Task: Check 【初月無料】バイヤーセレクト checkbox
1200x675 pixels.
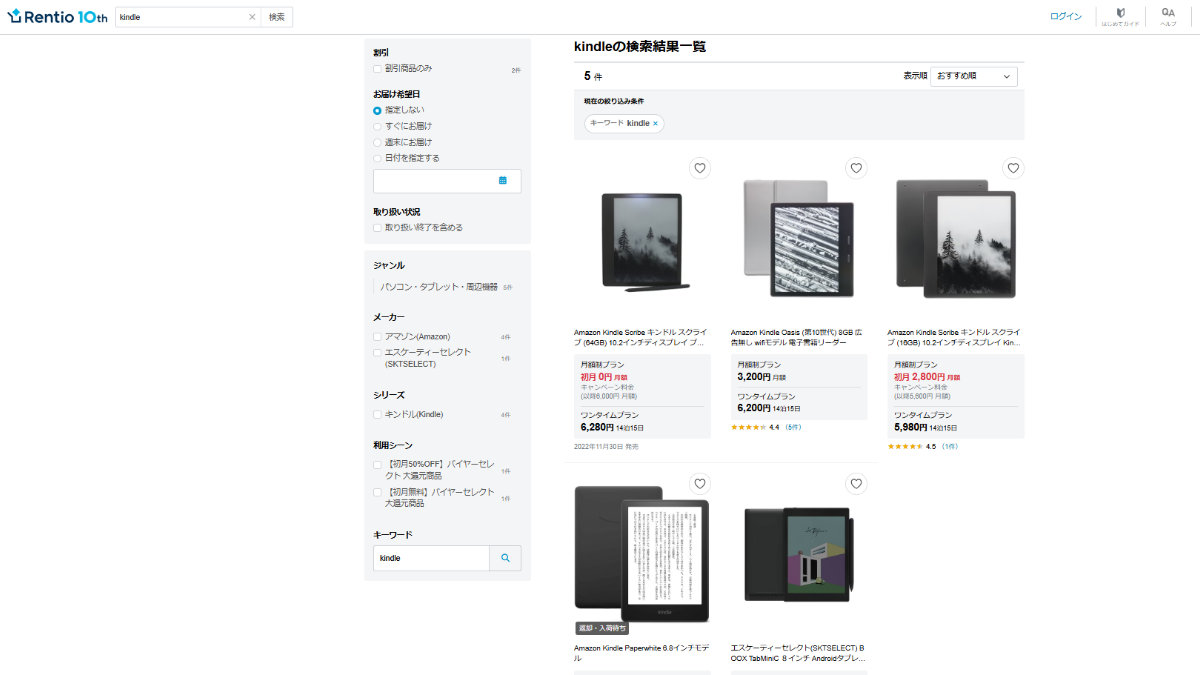Action: (x=377, y=493)
